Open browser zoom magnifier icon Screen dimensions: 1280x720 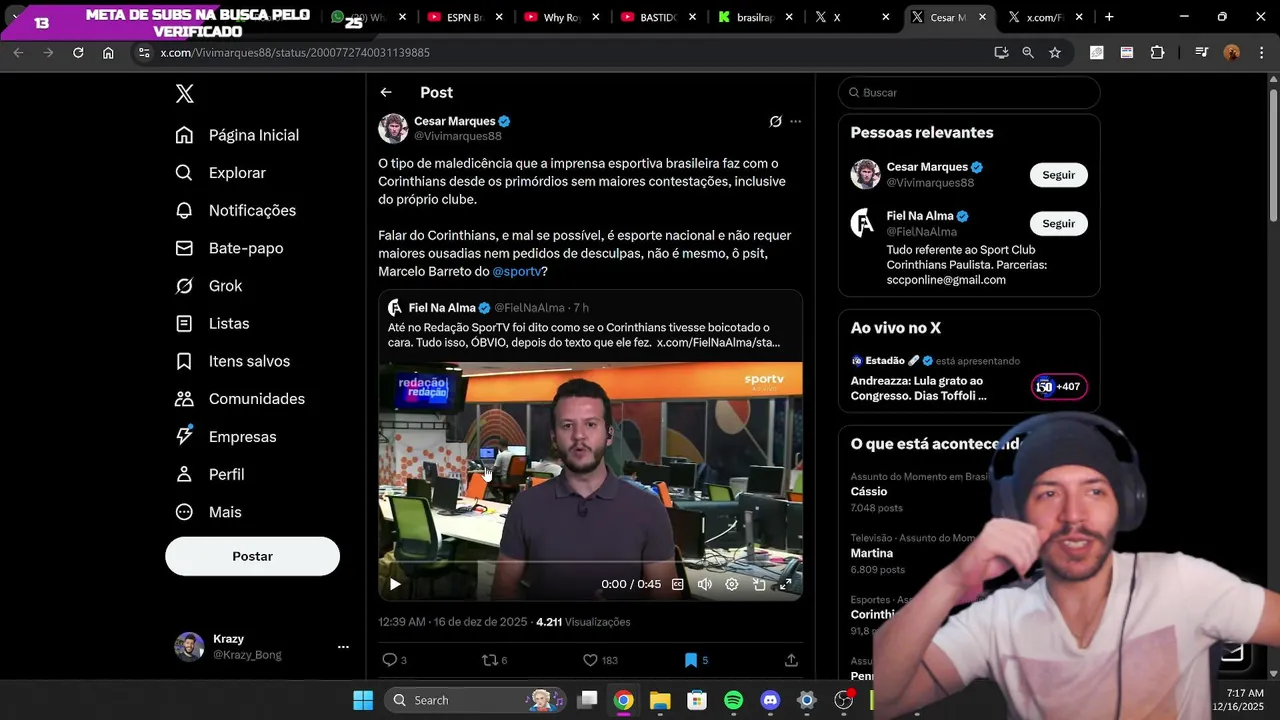(1028, 52)
